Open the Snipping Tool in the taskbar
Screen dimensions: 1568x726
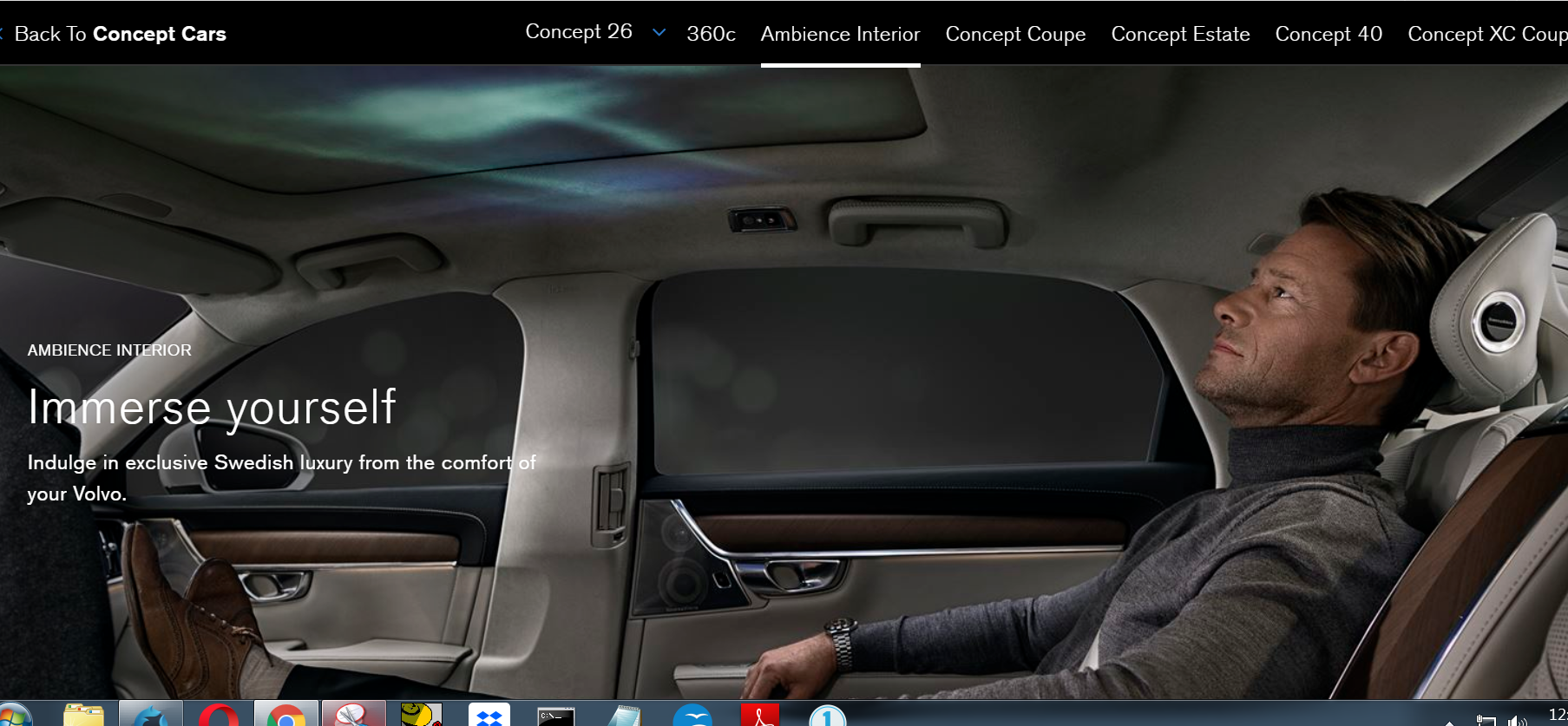(x=353, y=716)
